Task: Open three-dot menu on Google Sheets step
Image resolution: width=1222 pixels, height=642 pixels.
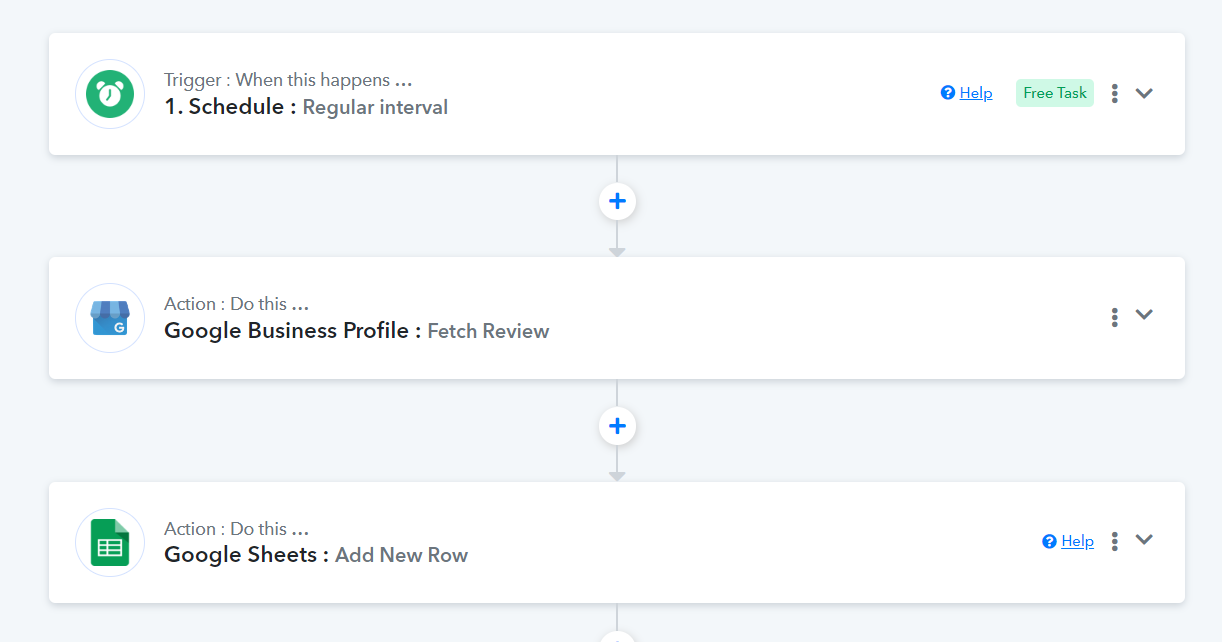Action: 1114,541
